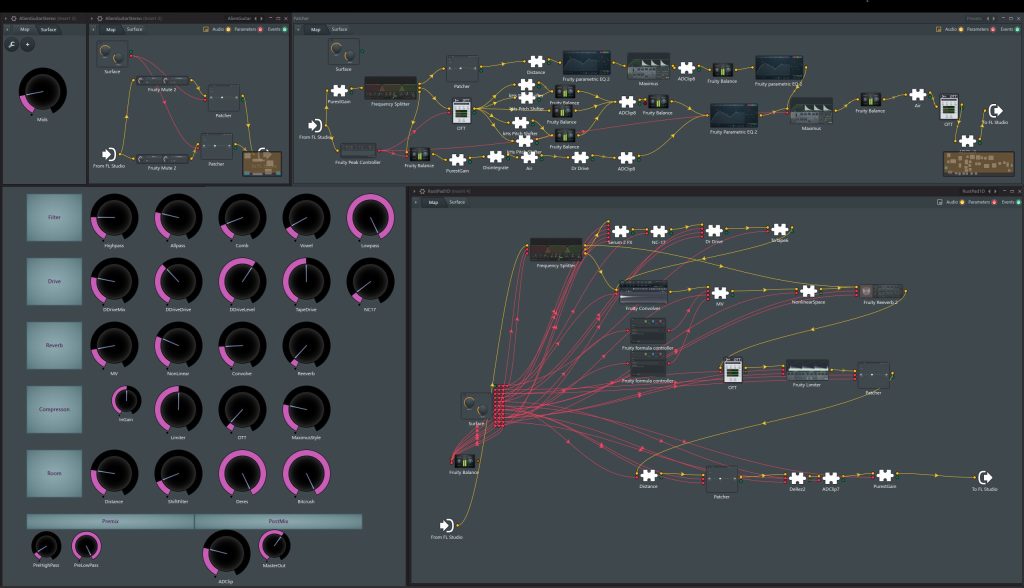Click the Fruity Peak Controller node
This screenshot has height=588, width=1024.
point(358,150)
